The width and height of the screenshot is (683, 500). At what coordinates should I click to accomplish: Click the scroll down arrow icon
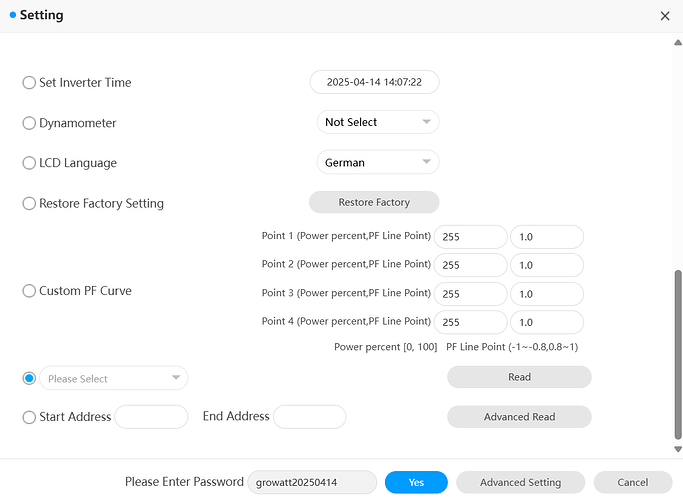(x=678, y=449)
